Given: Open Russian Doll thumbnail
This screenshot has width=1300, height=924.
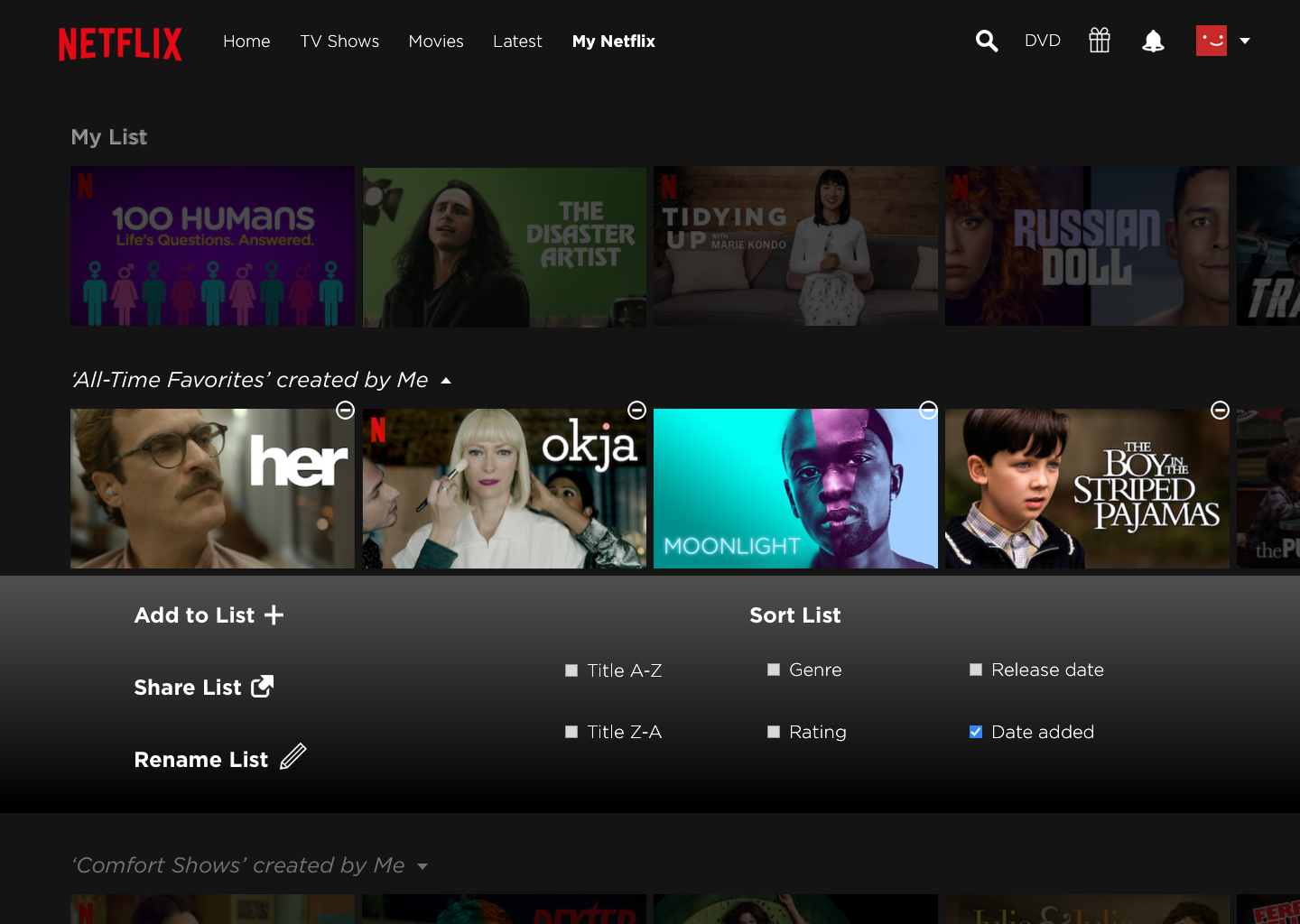Looking at the screenshot, I should (x=1087, y=246).
